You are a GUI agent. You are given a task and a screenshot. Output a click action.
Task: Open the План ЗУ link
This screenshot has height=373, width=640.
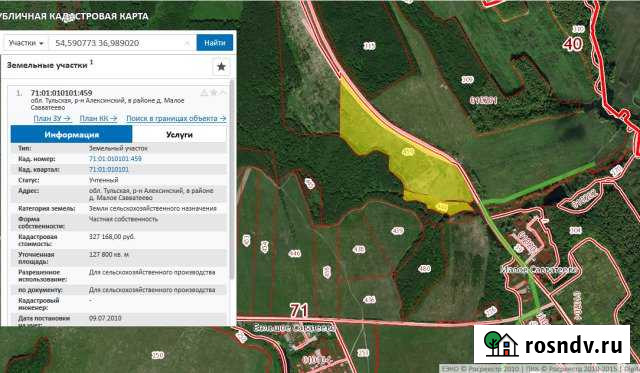(52, 118)
